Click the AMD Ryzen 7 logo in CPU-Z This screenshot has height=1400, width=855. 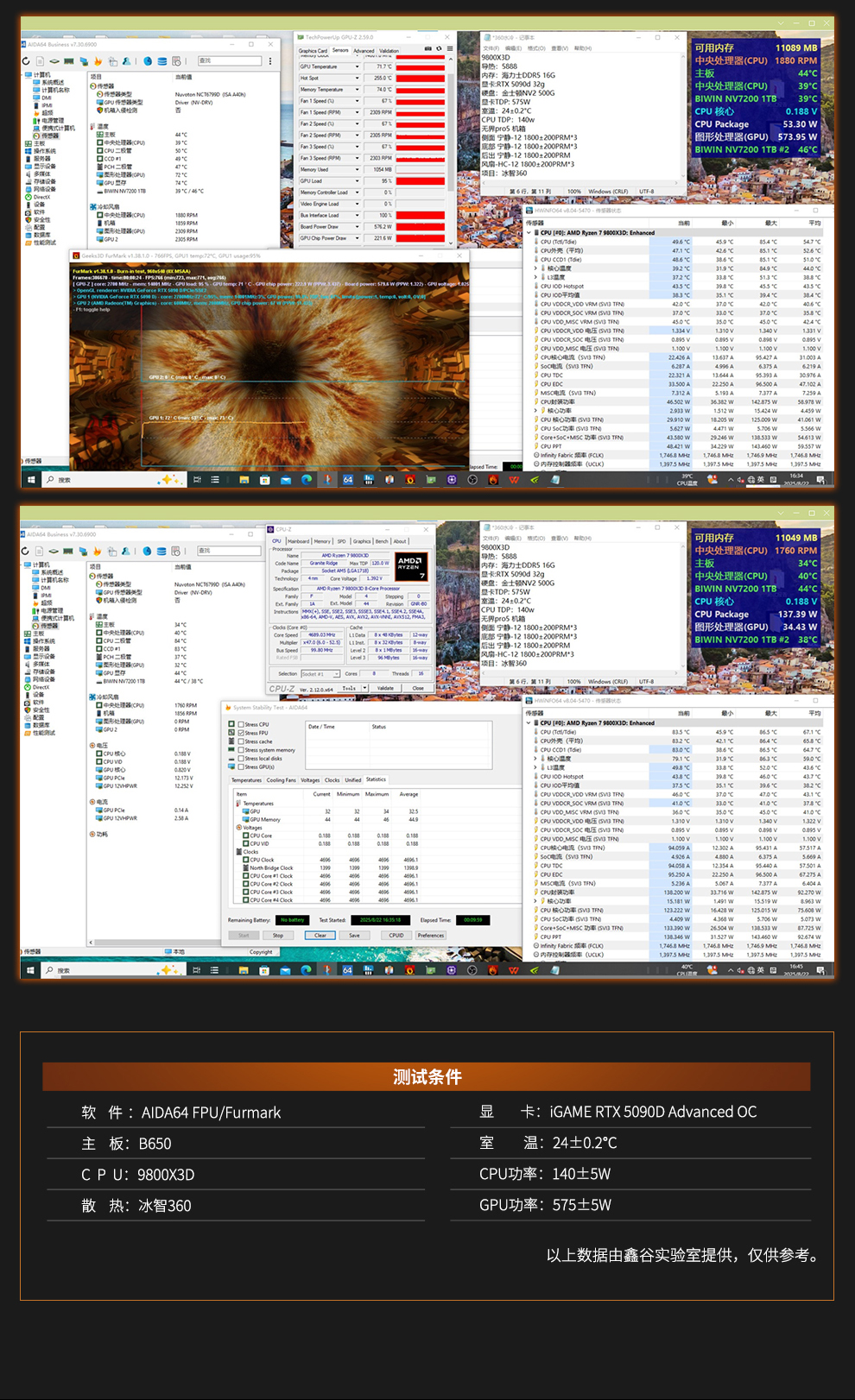click(410, 565)
